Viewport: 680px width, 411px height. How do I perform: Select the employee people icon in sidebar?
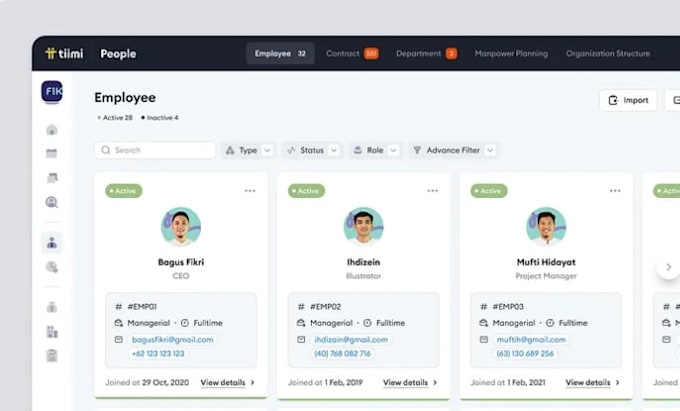click(52, 242)
